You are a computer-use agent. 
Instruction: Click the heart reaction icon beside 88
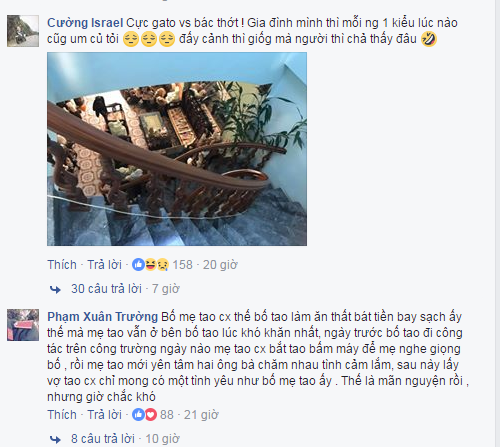(151, 415)
